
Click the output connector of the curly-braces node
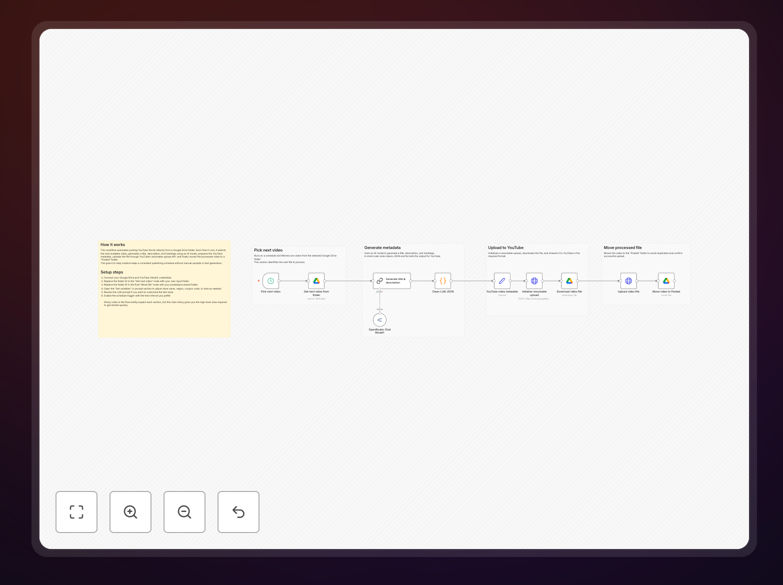(451, 281)
